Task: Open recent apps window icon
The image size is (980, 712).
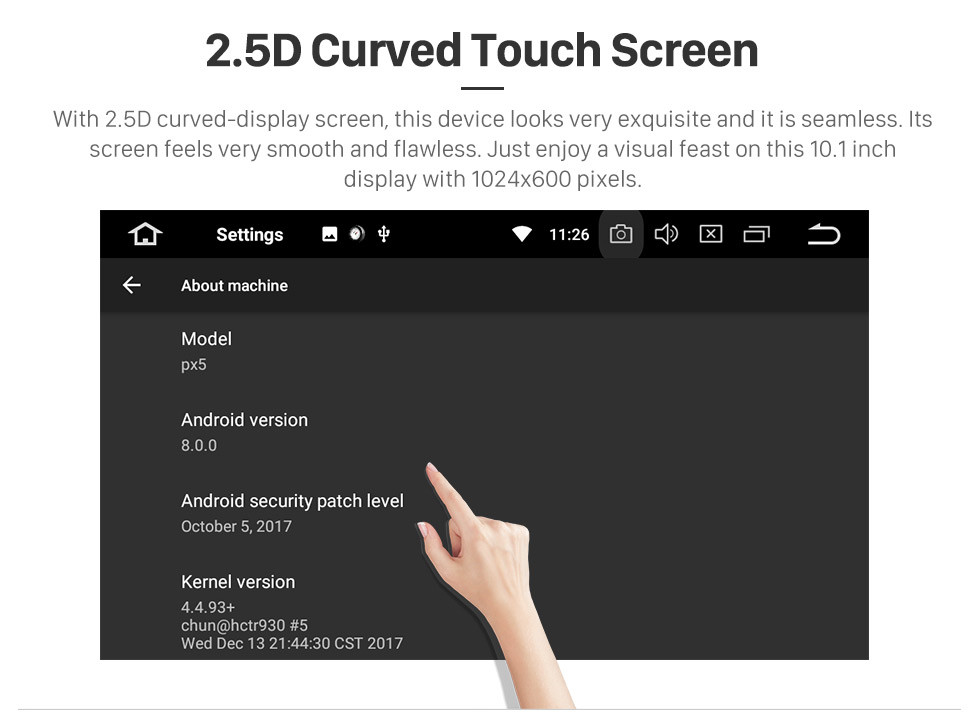Action: [756, 234]
